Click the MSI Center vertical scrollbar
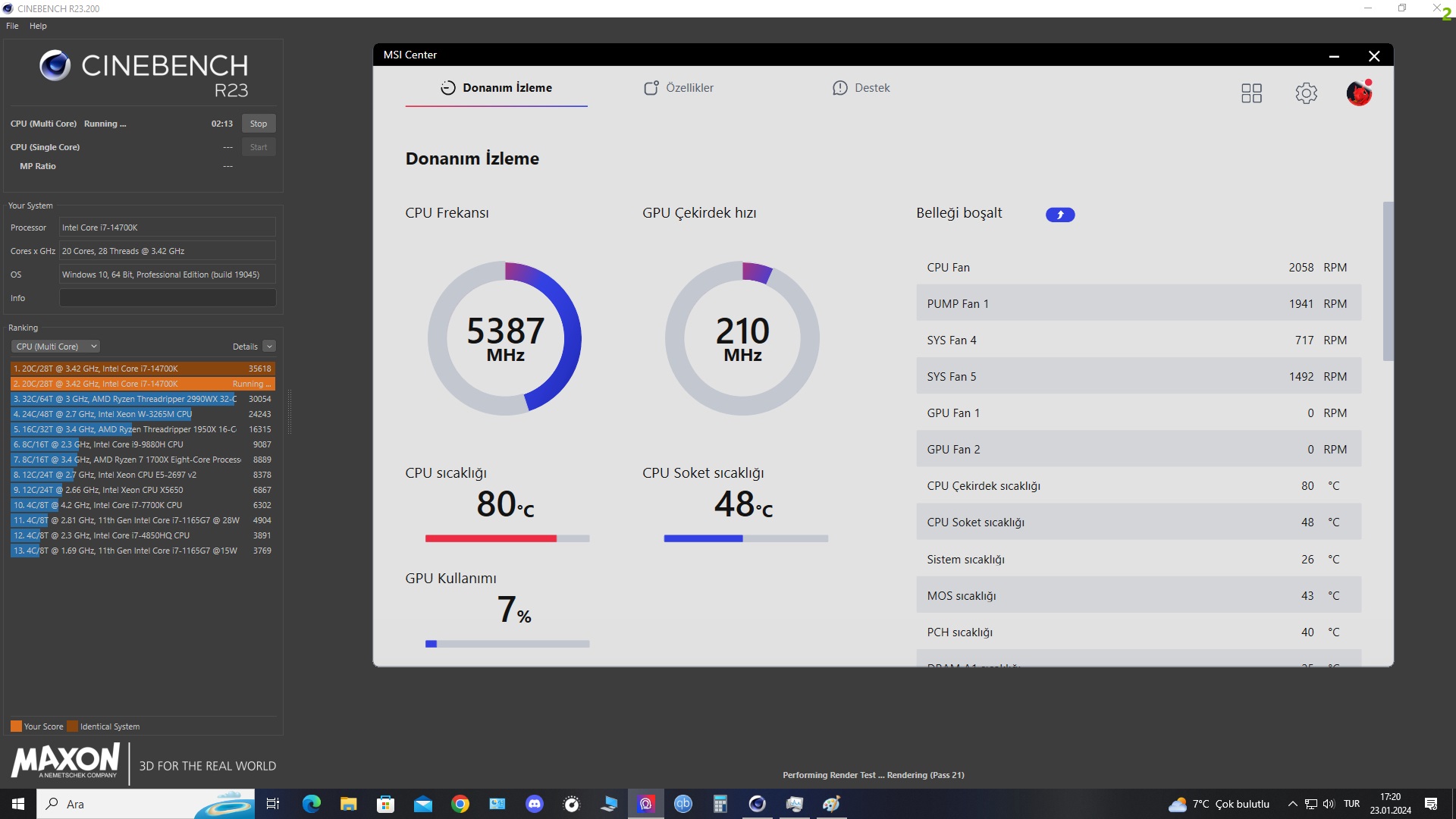 [1388, 281]
